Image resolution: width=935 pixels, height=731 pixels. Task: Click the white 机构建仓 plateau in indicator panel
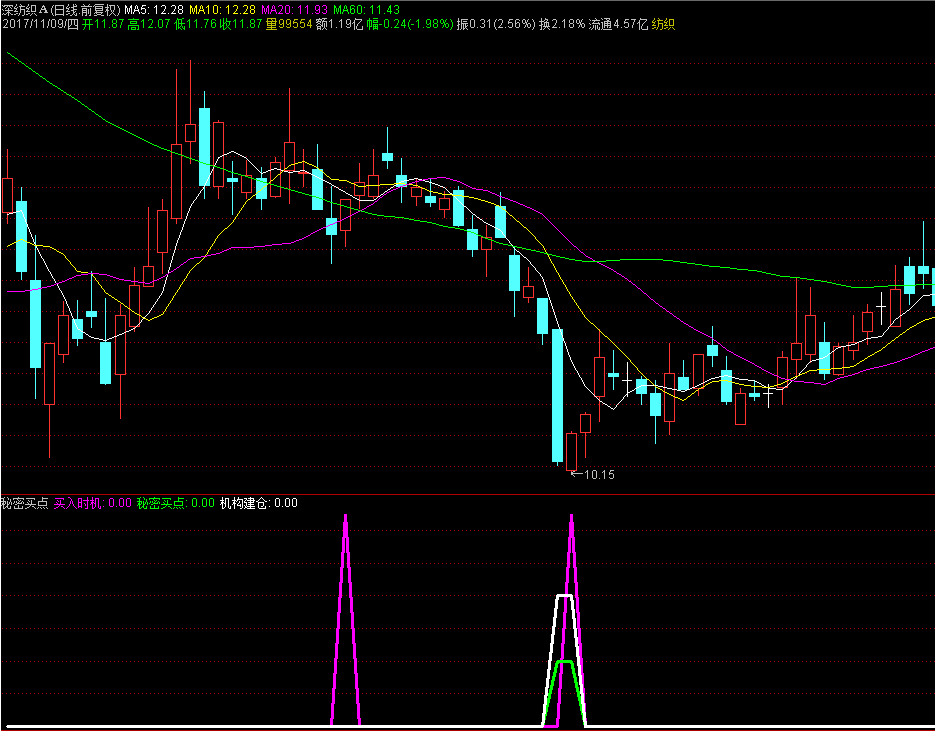564,596
